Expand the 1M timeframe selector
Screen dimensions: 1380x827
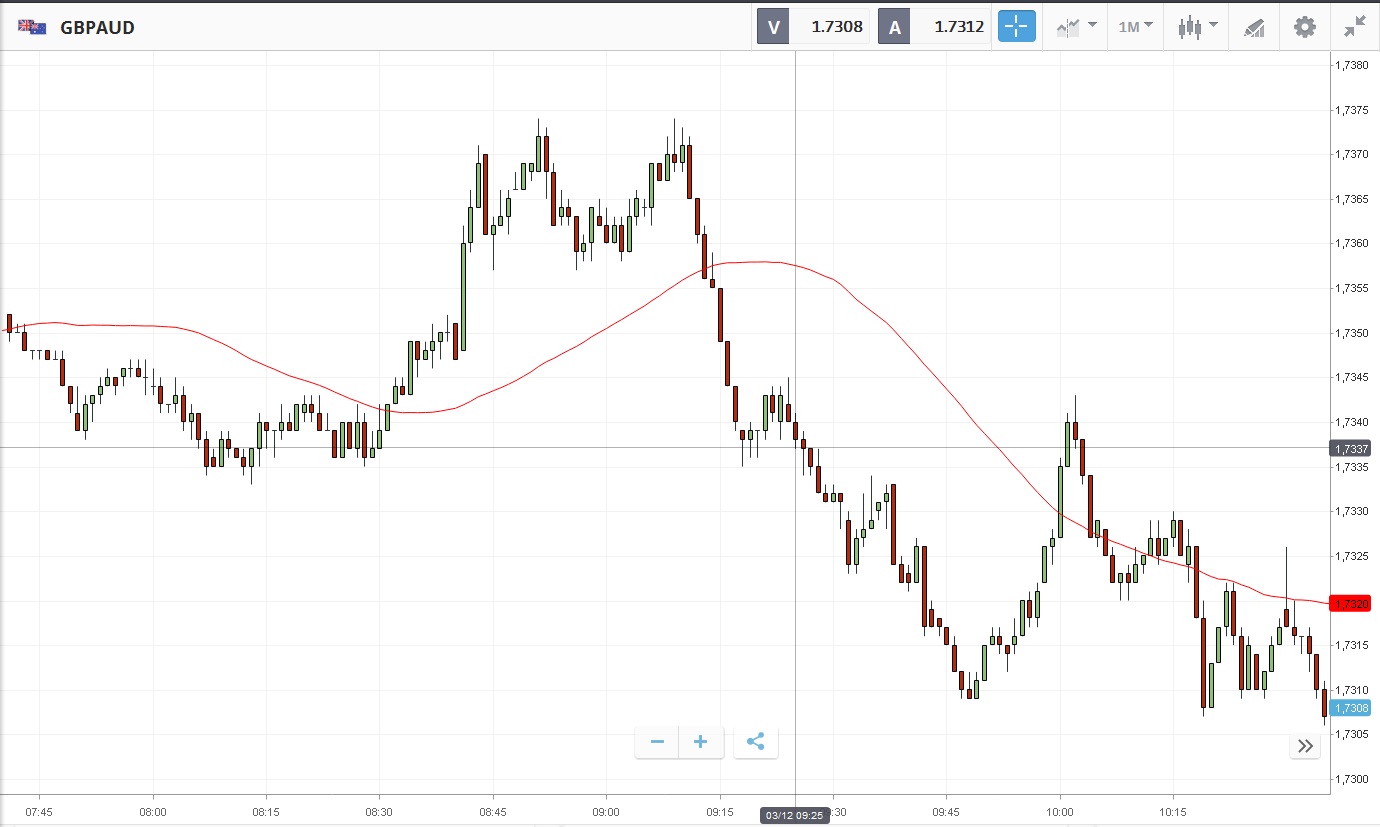point(1135,27)
